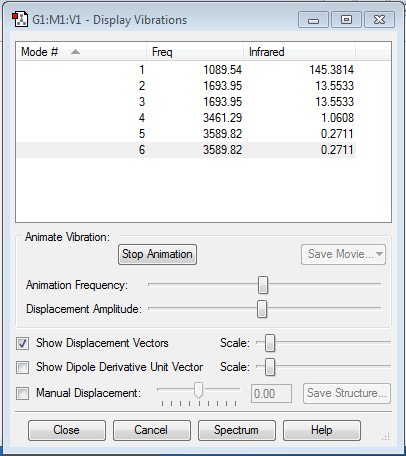Select mode 4 with frequency 3461.29
The height and width of the screenshot is (456, 406).
pyautogui.click(x=186, y=118)
